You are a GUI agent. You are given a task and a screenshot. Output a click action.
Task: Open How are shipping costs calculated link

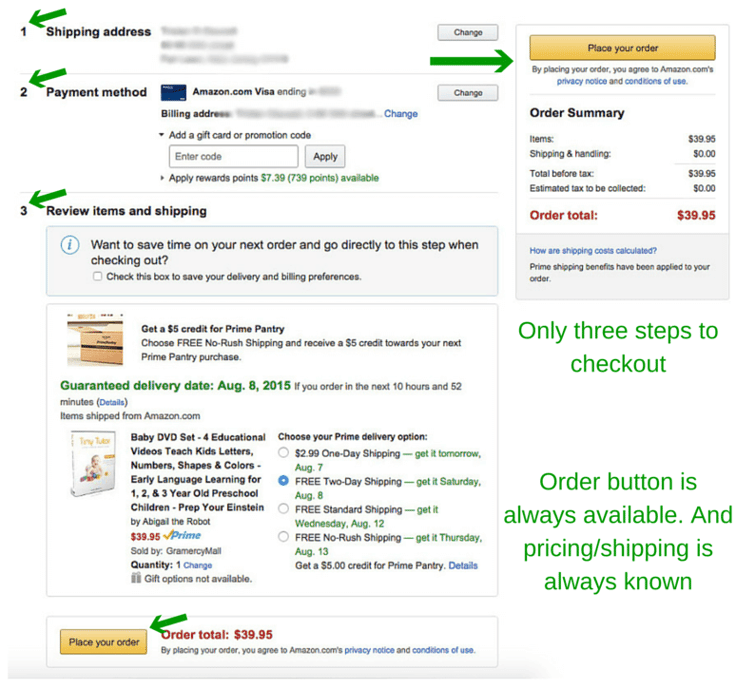tap(593, 251)
